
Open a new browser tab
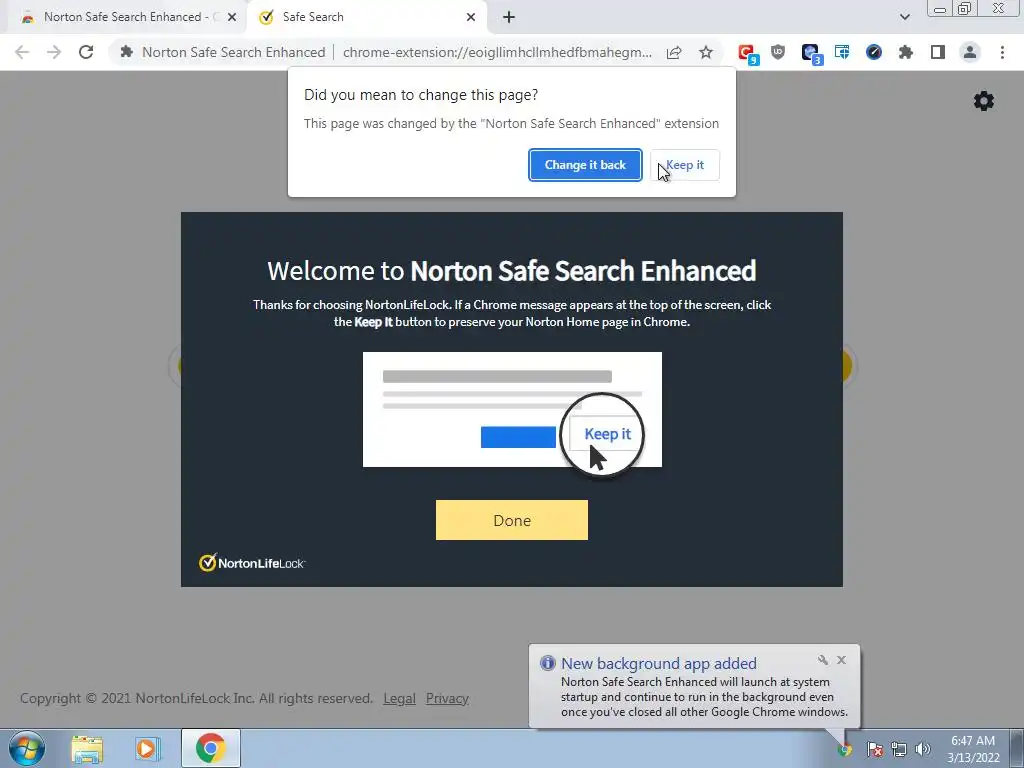click(x=509, y=18)
